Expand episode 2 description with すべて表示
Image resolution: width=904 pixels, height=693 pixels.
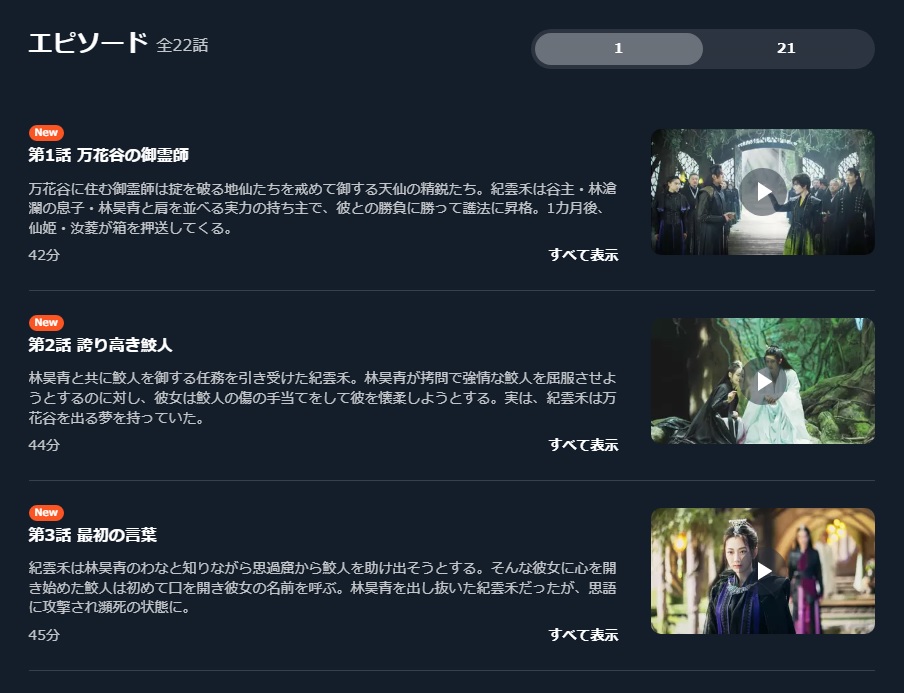[583, 445]
